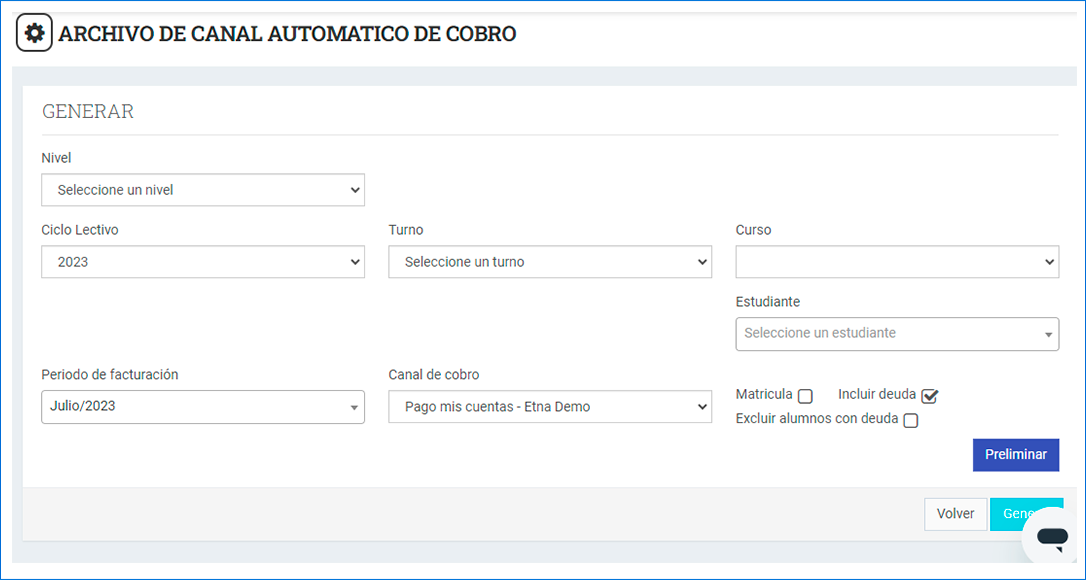Change the Periodo de facturación from Julio/2023
Image resolution: width=1086 pixels, height=580 pixels.
203,407
